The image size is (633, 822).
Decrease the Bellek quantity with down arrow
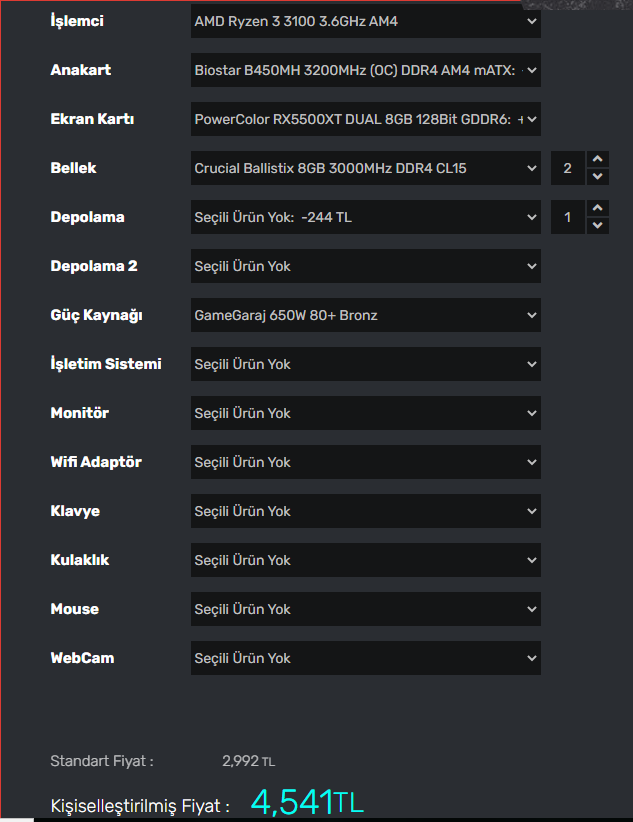597,177
